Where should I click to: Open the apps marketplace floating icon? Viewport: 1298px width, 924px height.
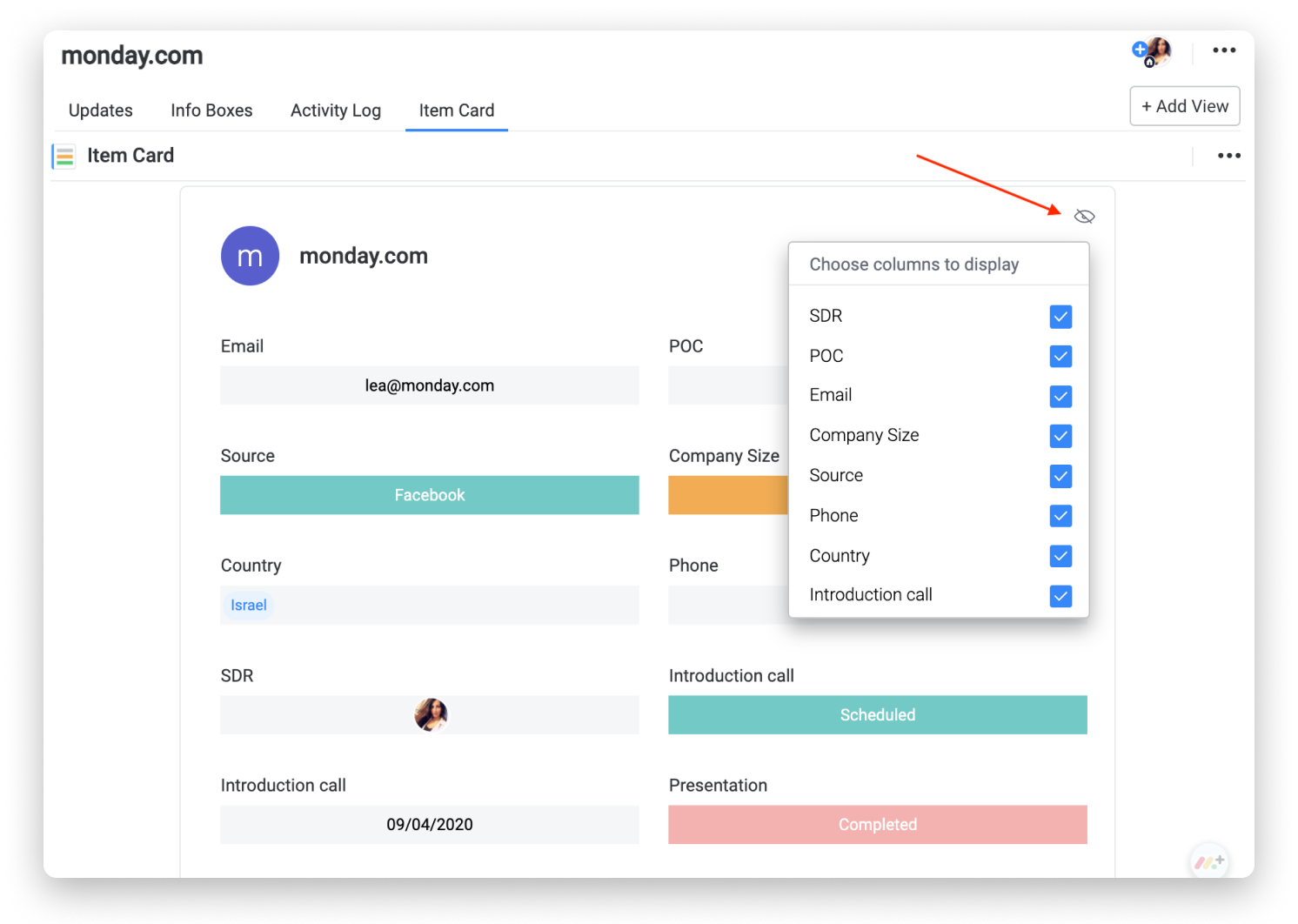(x=1208, y=861)
